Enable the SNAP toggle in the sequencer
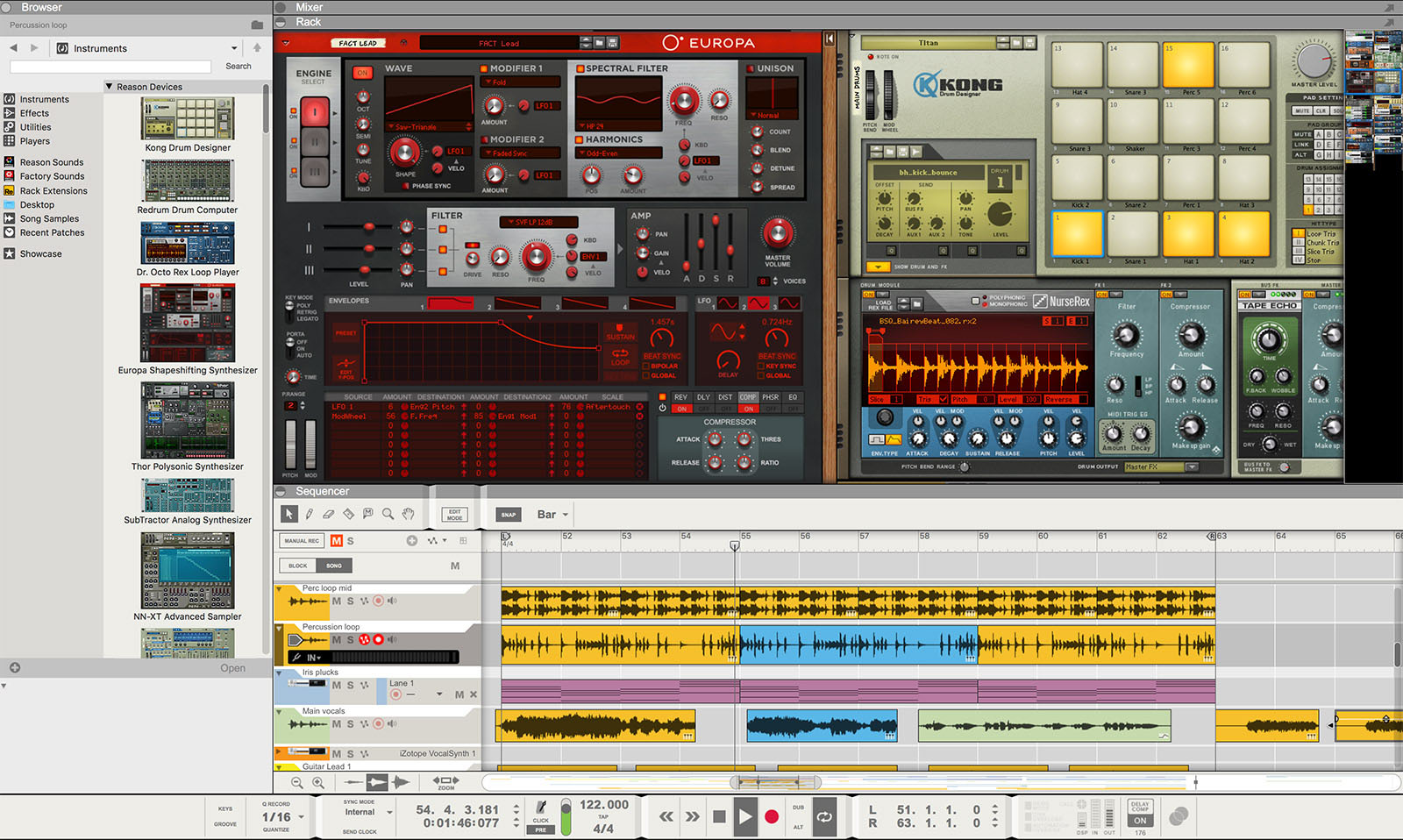The height and width of the screenshot is (840, 1403). 507,515
